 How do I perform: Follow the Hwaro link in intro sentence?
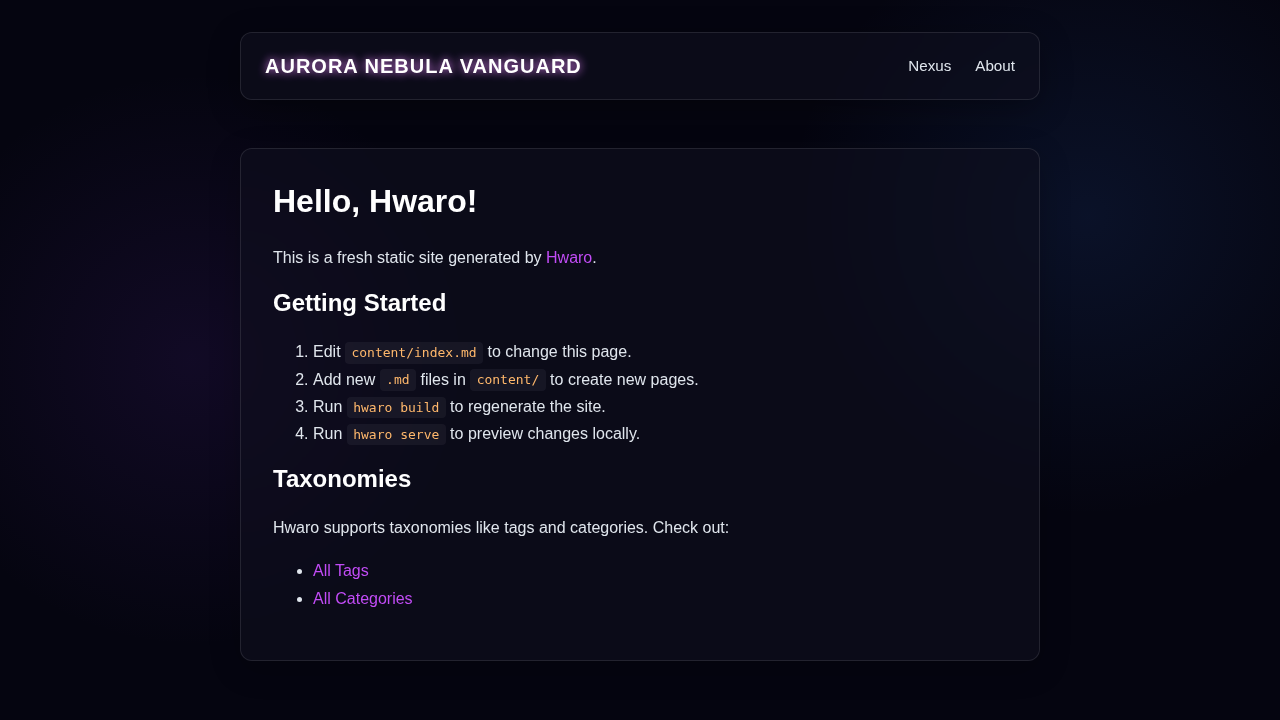pyautogui.click(x=569, y=258)
